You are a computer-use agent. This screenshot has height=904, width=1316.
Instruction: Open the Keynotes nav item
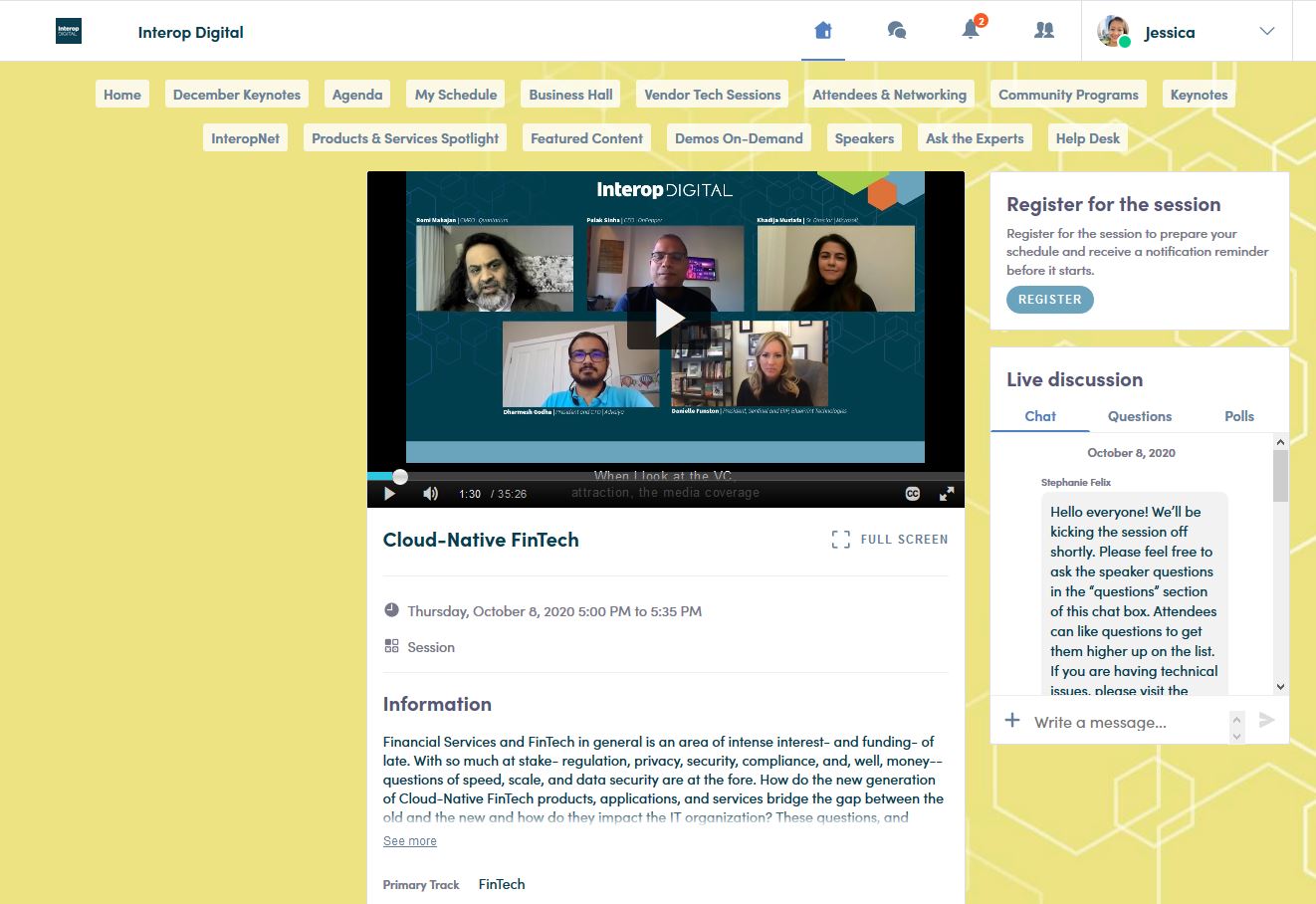click(x=1199, y=95)
